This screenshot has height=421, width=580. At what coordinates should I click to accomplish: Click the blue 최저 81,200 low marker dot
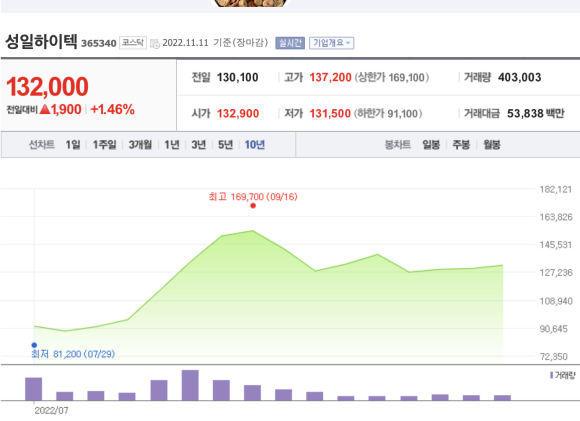click(x=34, y=345)
